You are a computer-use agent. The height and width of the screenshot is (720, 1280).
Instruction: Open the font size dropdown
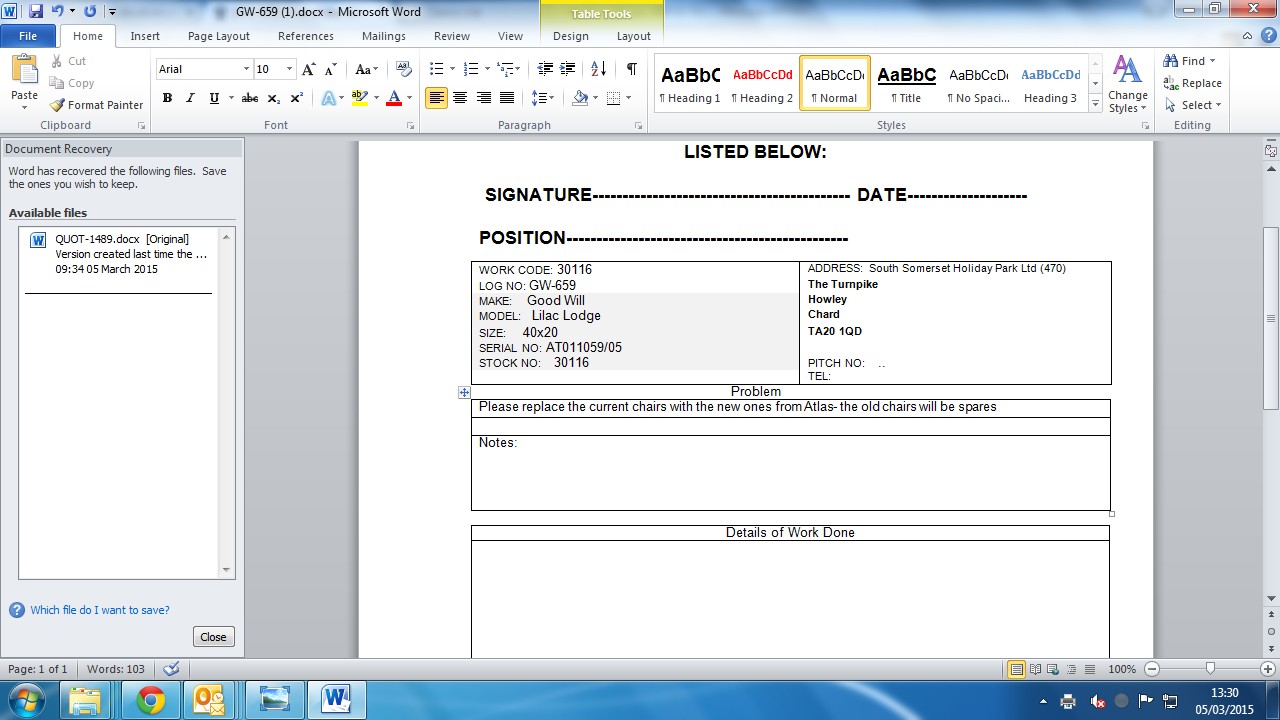(x=290, y=69)
